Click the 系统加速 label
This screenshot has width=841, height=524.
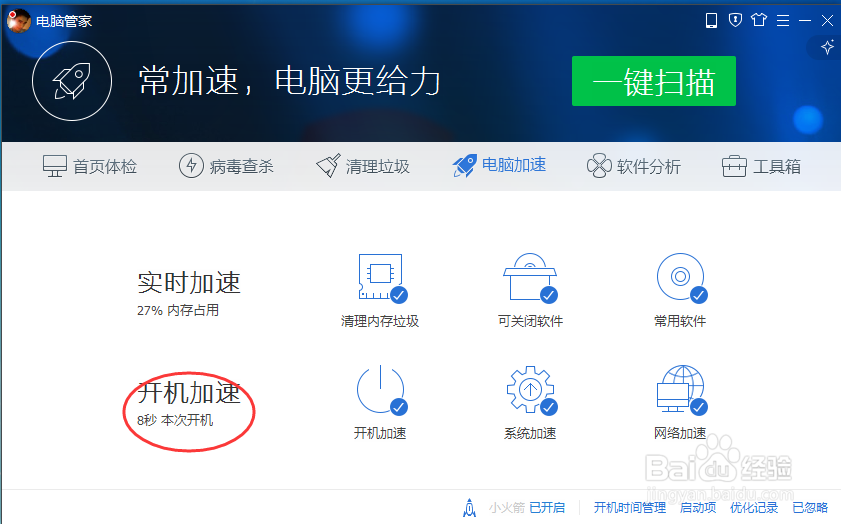point(530,433)
